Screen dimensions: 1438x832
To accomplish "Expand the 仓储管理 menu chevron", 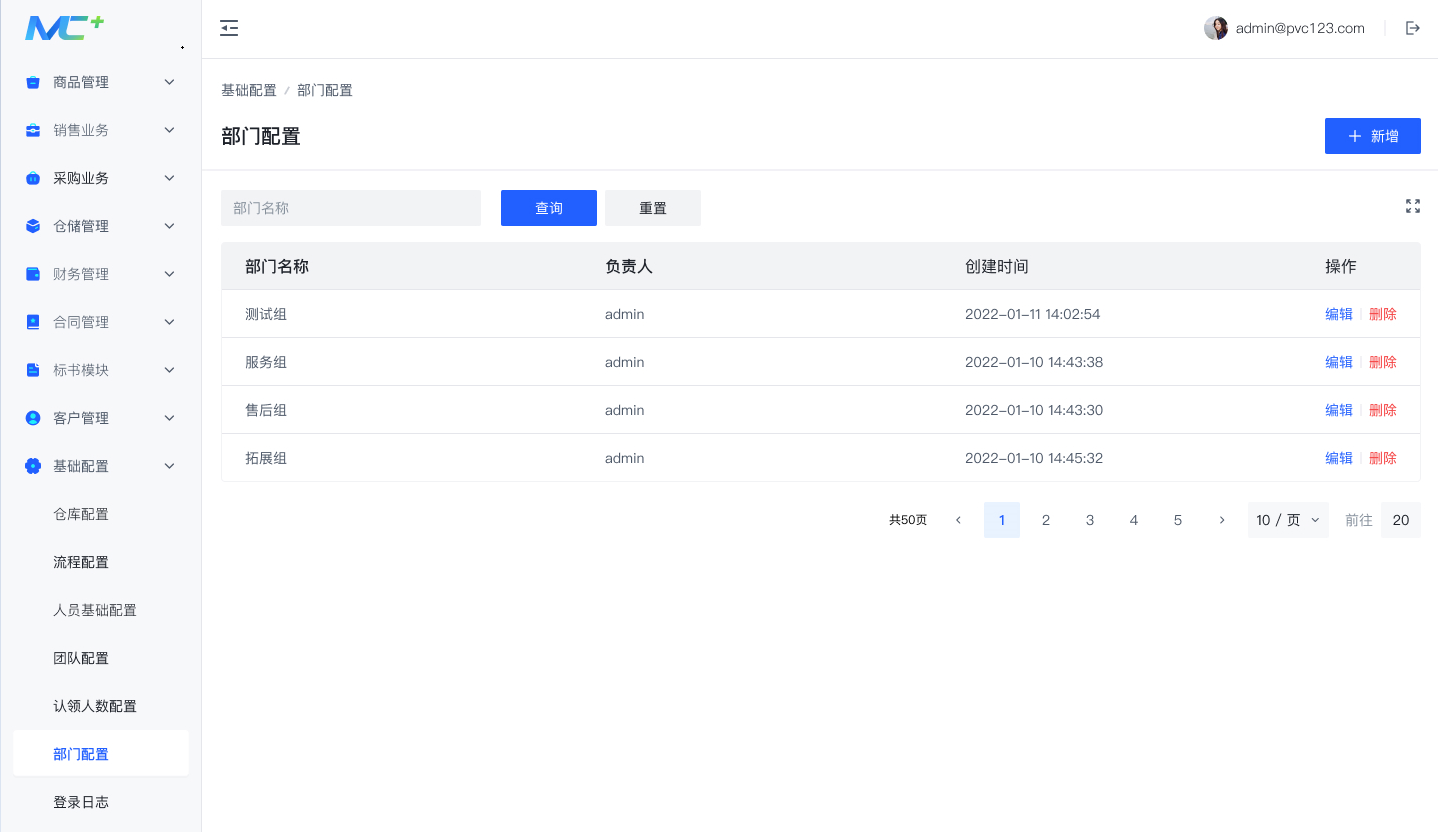I will [x=169, y=226].
